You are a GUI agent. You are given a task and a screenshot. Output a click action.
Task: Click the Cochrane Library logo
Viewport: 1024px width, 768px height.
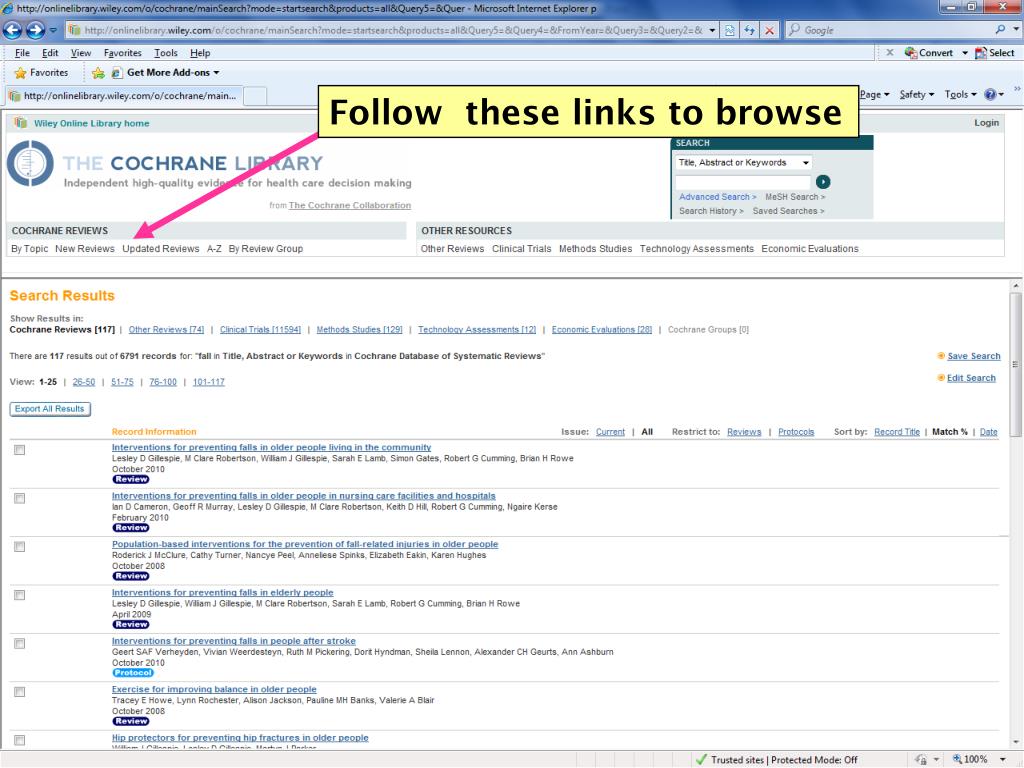pyautogui.click(x=30, y=163)
